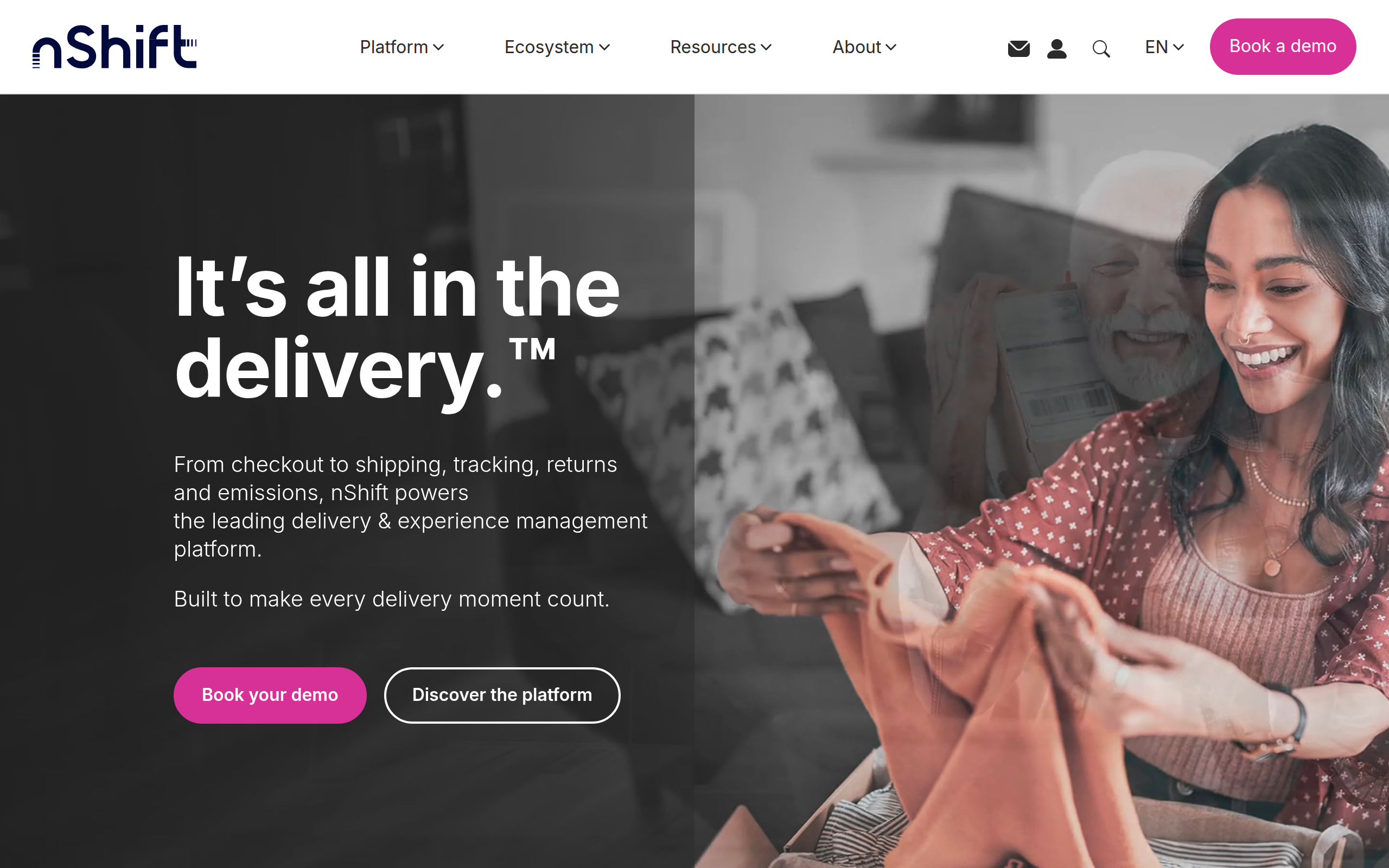Screen dimensions: 1389x868
Task: Open the envelope contact icon
Action: 1019,49
